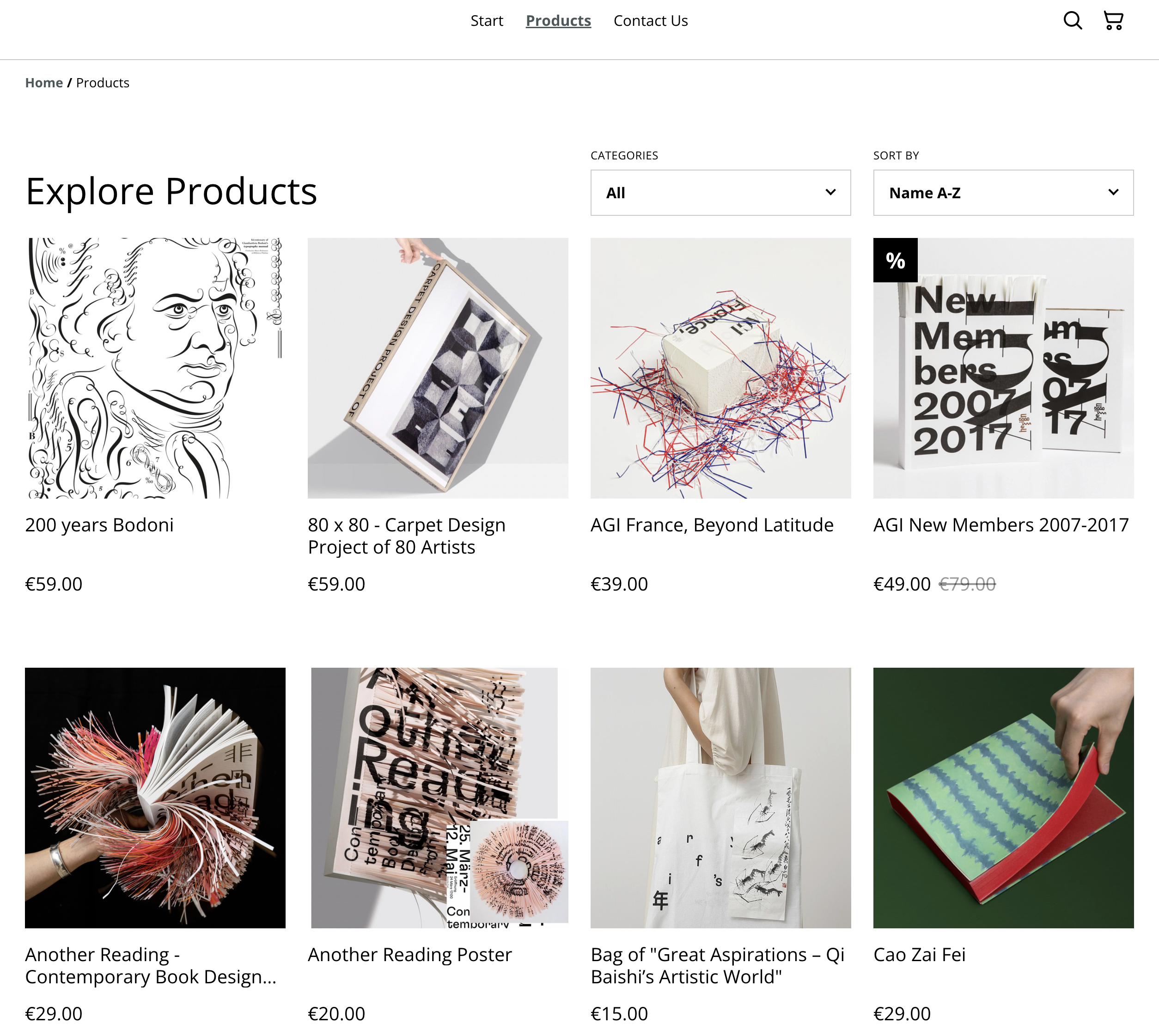Click the Another Reading book thumbnail on black
This screenshot has width=1159, height=1036.
click(155, 798)
